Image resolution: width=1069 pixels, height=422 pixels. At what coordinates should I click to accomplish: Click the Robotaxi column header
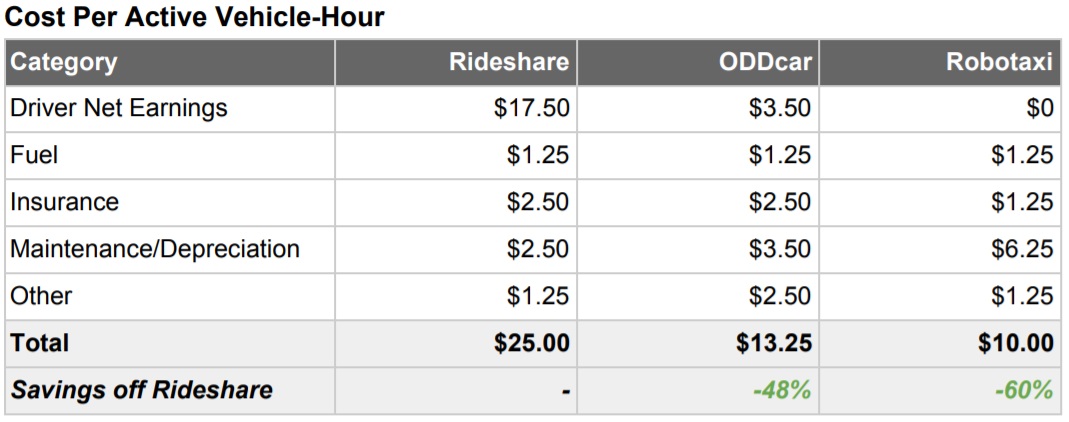[1000, 62]
